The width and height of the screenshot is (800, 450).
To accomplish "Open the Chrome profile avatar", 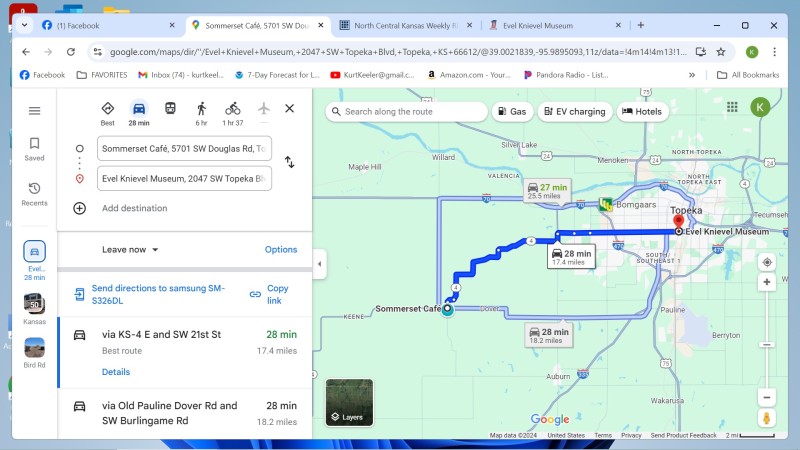I will click(752, 52).
